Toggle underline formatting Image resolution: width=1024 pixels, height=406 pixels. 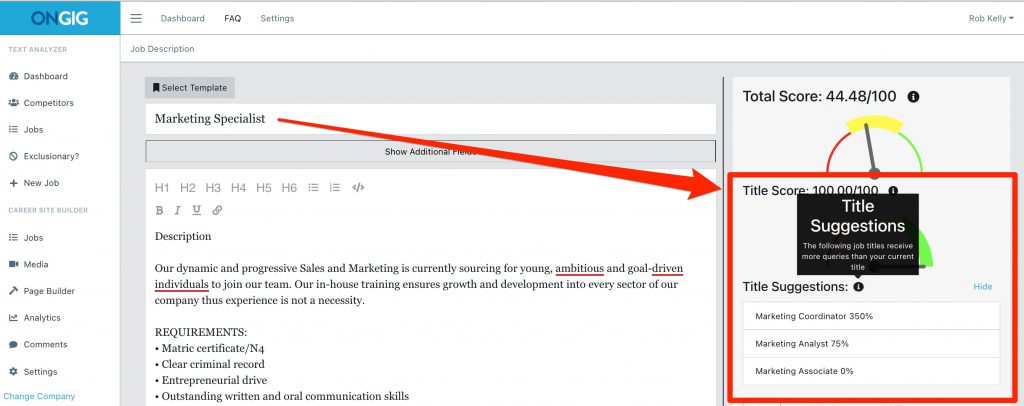pos(197,210)
